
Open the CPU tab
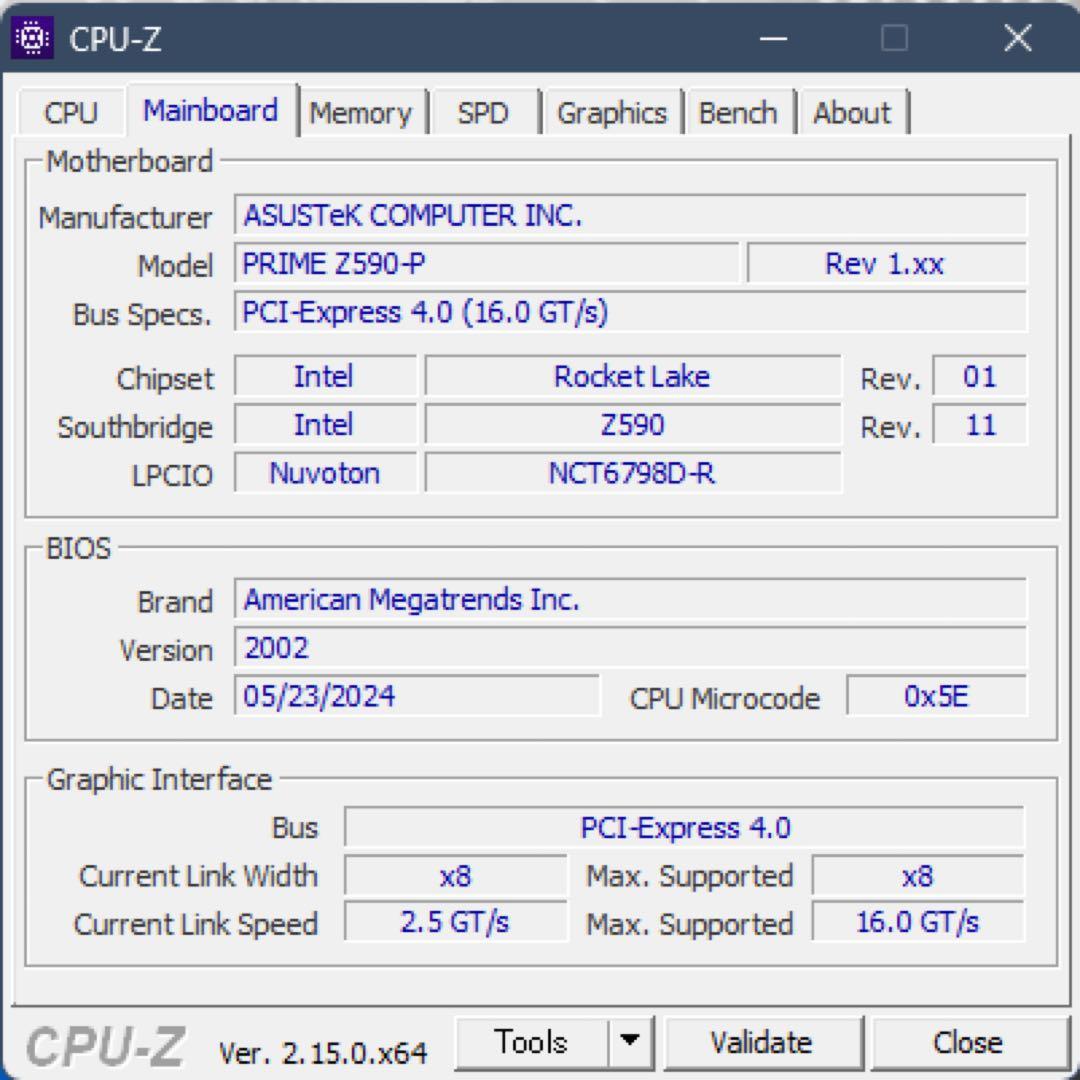(71, 112)
